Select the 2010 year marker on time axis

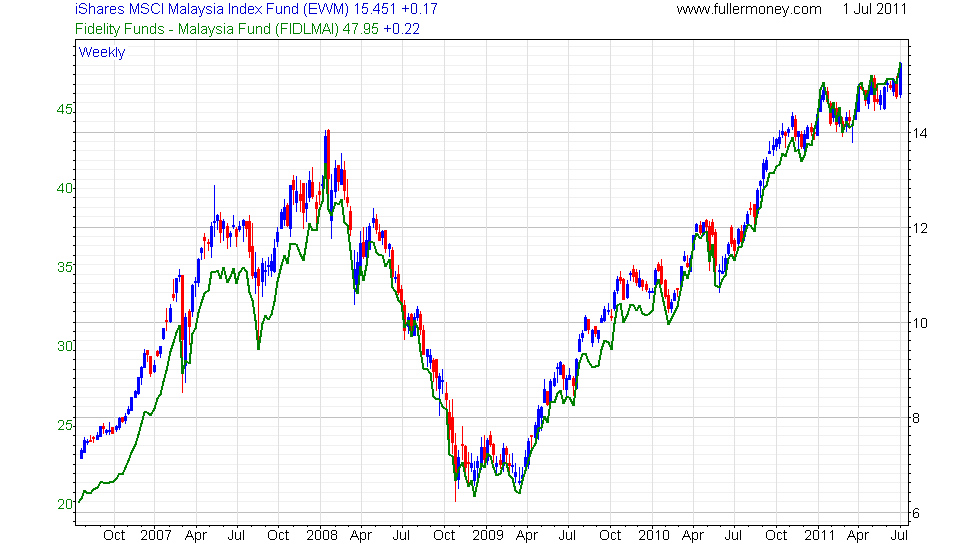tap(653, 535)
